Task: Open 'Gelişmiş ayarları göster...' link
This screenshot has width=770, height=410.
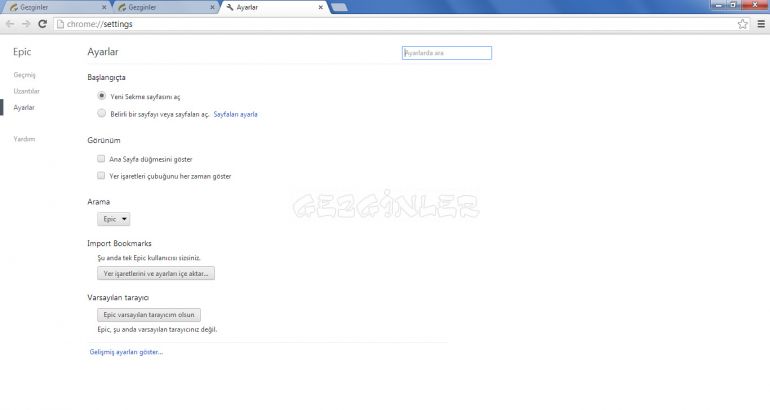Action: pyautogui.click(x=126, y=352)
